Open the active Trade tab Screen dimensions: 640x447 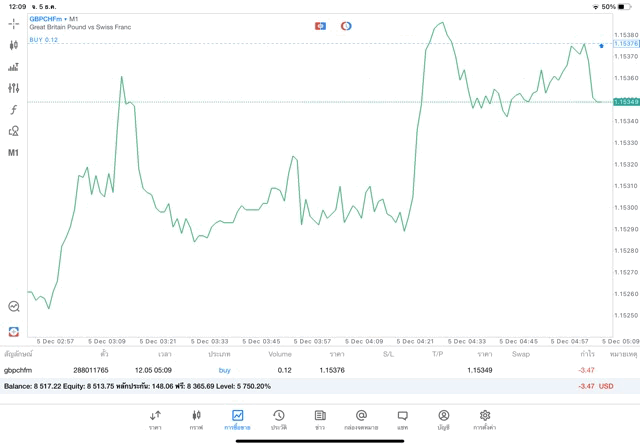[x=237, y=420]
